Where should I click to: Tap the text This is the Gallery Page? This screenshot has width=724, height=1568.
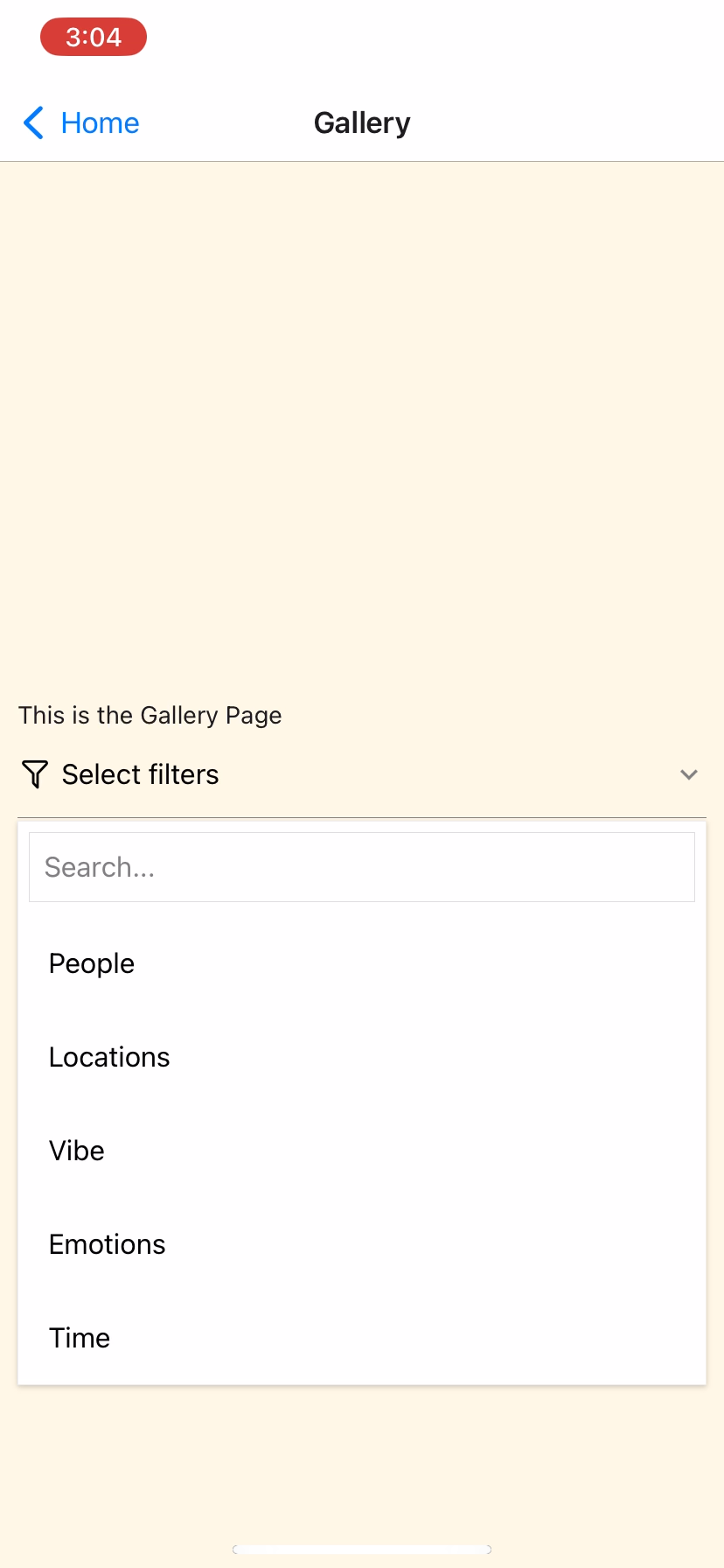tap(150, 715)
